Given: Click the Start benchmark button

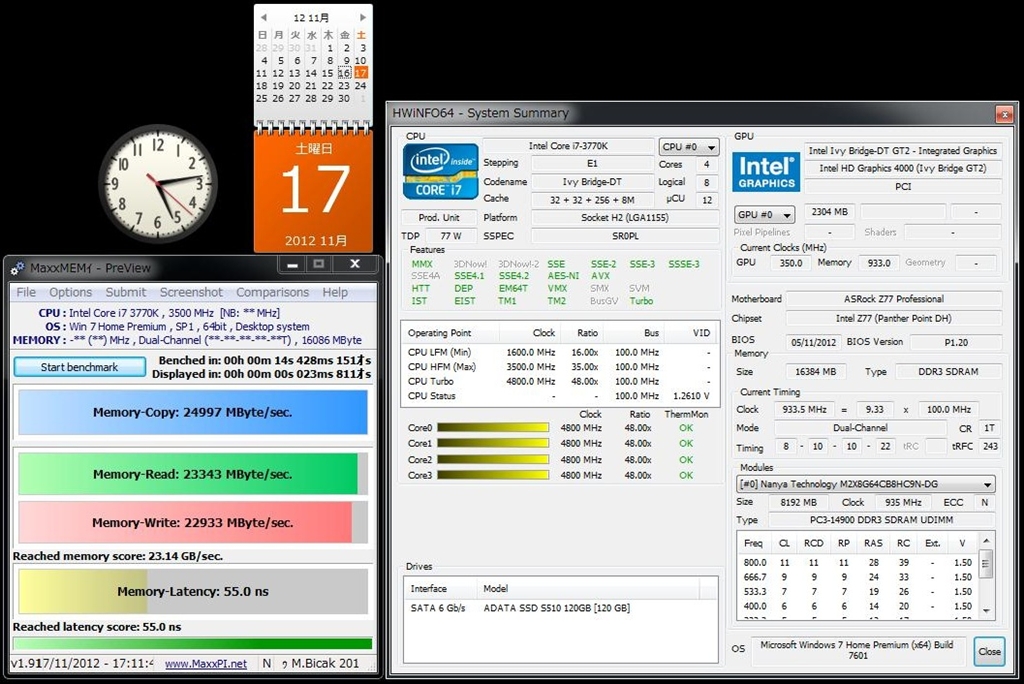Looking at the screenshot, I should pyautogui.click(x=79, y=367).
